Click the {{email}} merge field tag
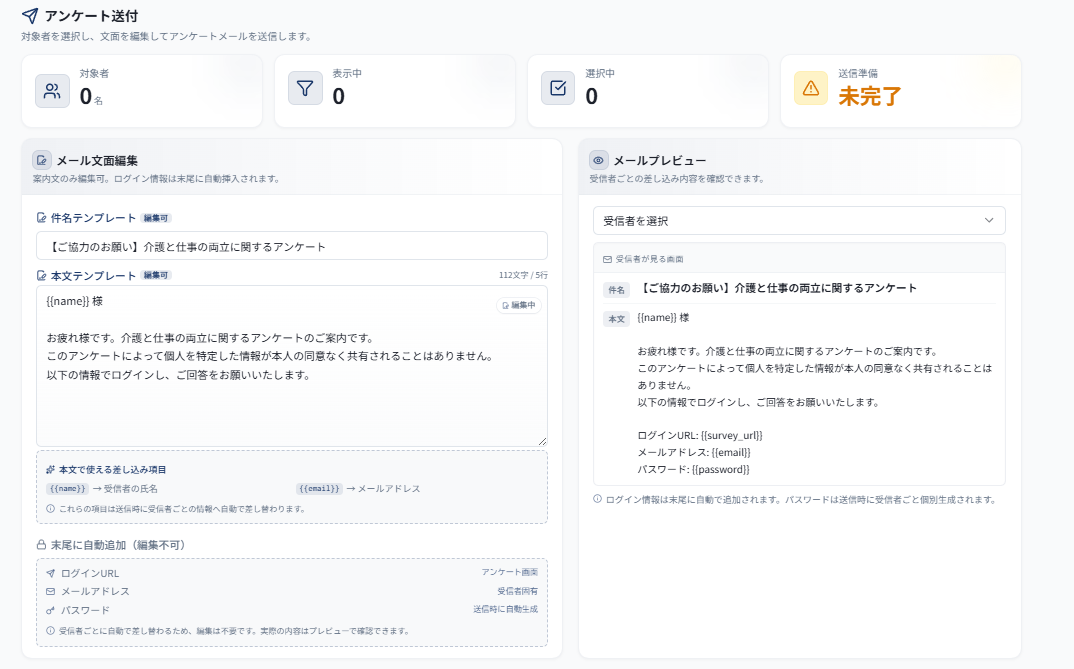This screenshot has width=1074, height=669. click(x=320, y=489)
